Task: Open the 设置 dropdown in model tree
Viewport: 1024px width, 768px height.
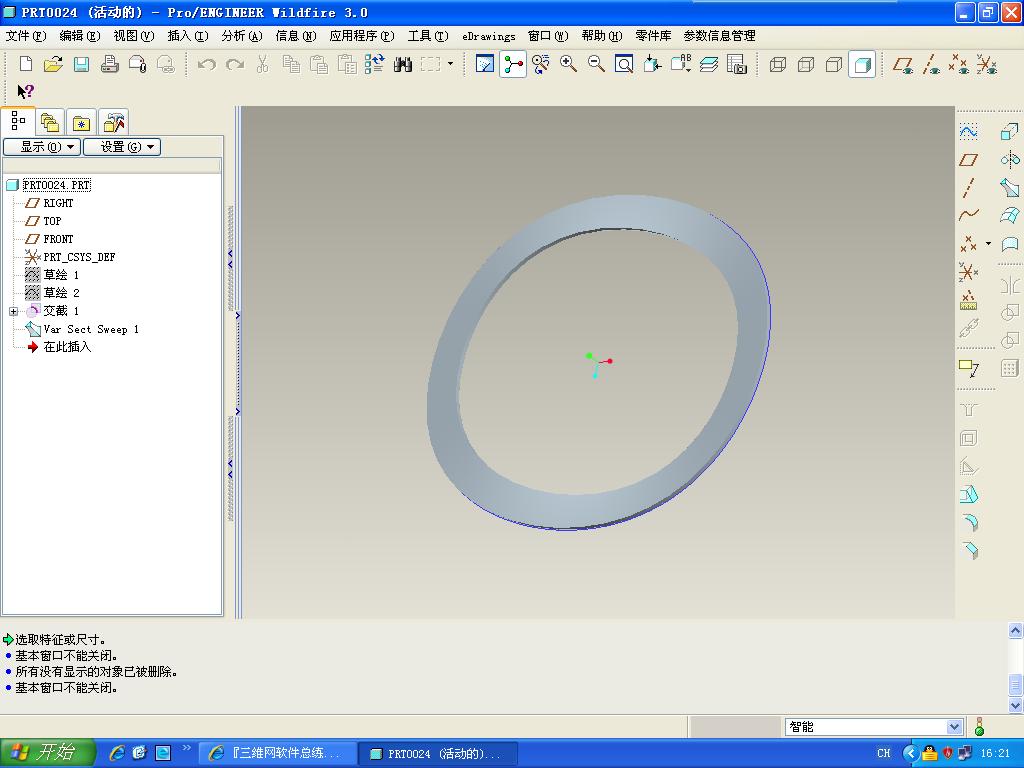Action: [x=122, y=147]
